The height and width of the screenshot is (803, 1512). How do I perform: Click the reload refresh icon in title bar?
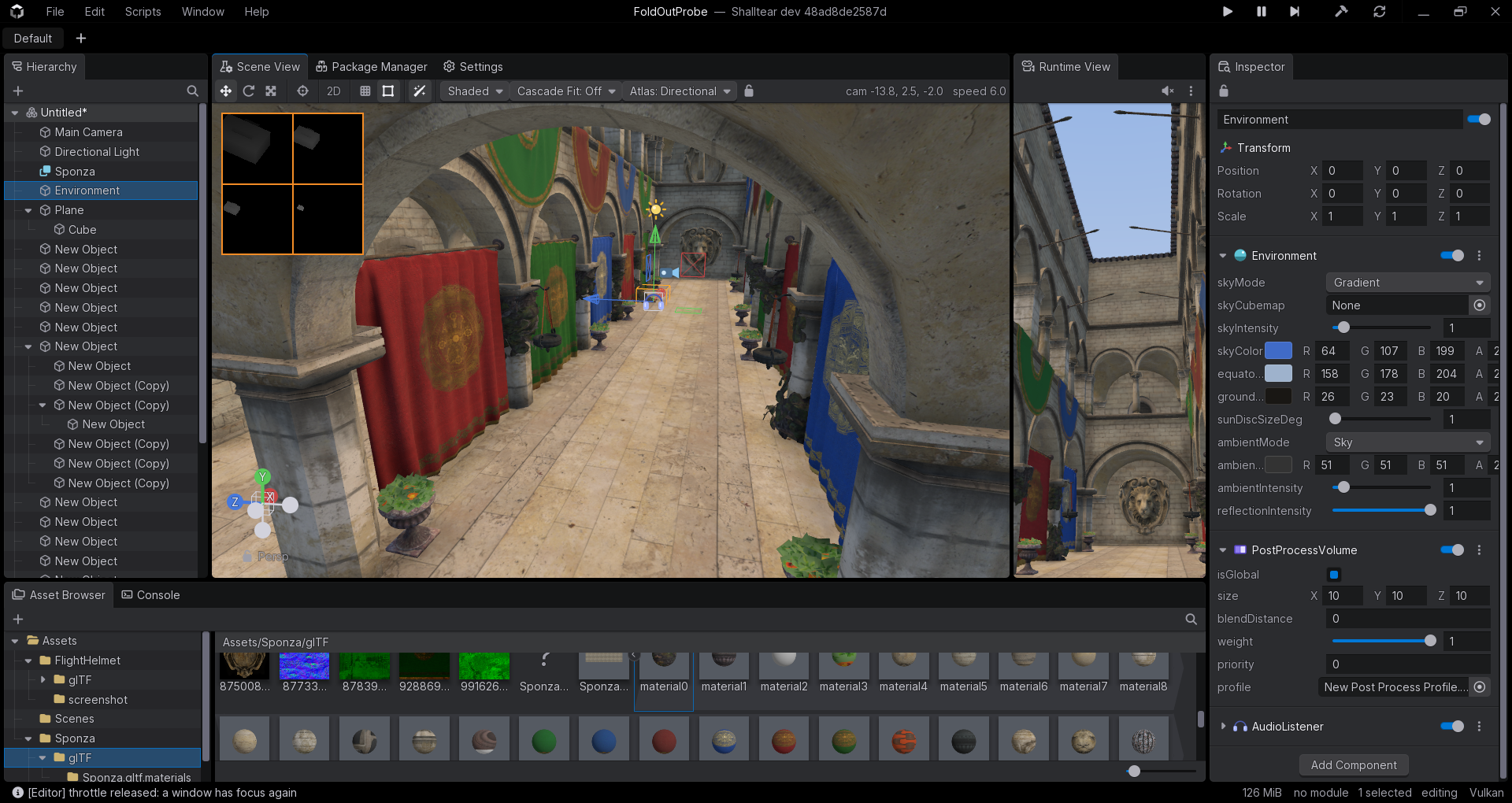1380,12
